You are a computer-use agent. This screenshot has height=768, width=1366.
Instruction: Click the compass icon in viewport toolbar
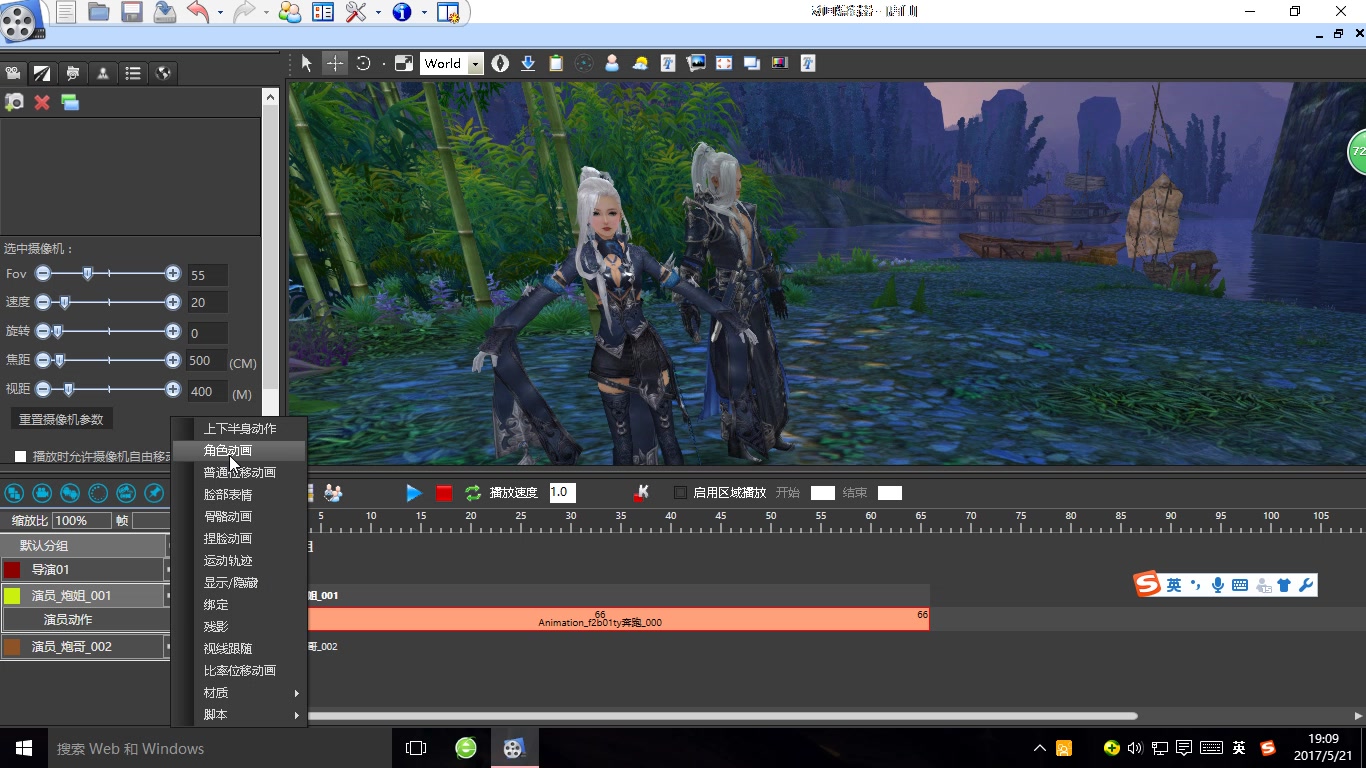500,63
